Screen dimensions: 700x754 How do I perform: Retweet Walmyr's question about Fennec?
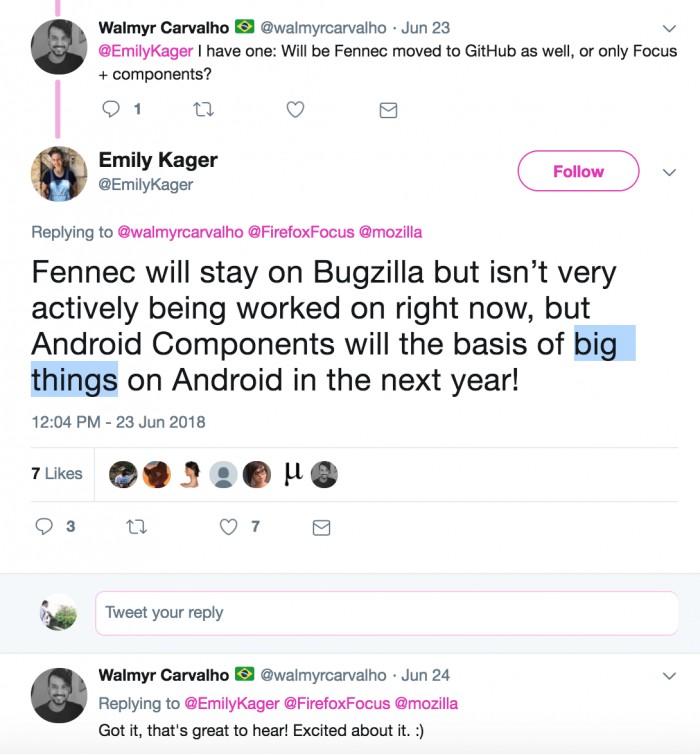tap(203, 109)
